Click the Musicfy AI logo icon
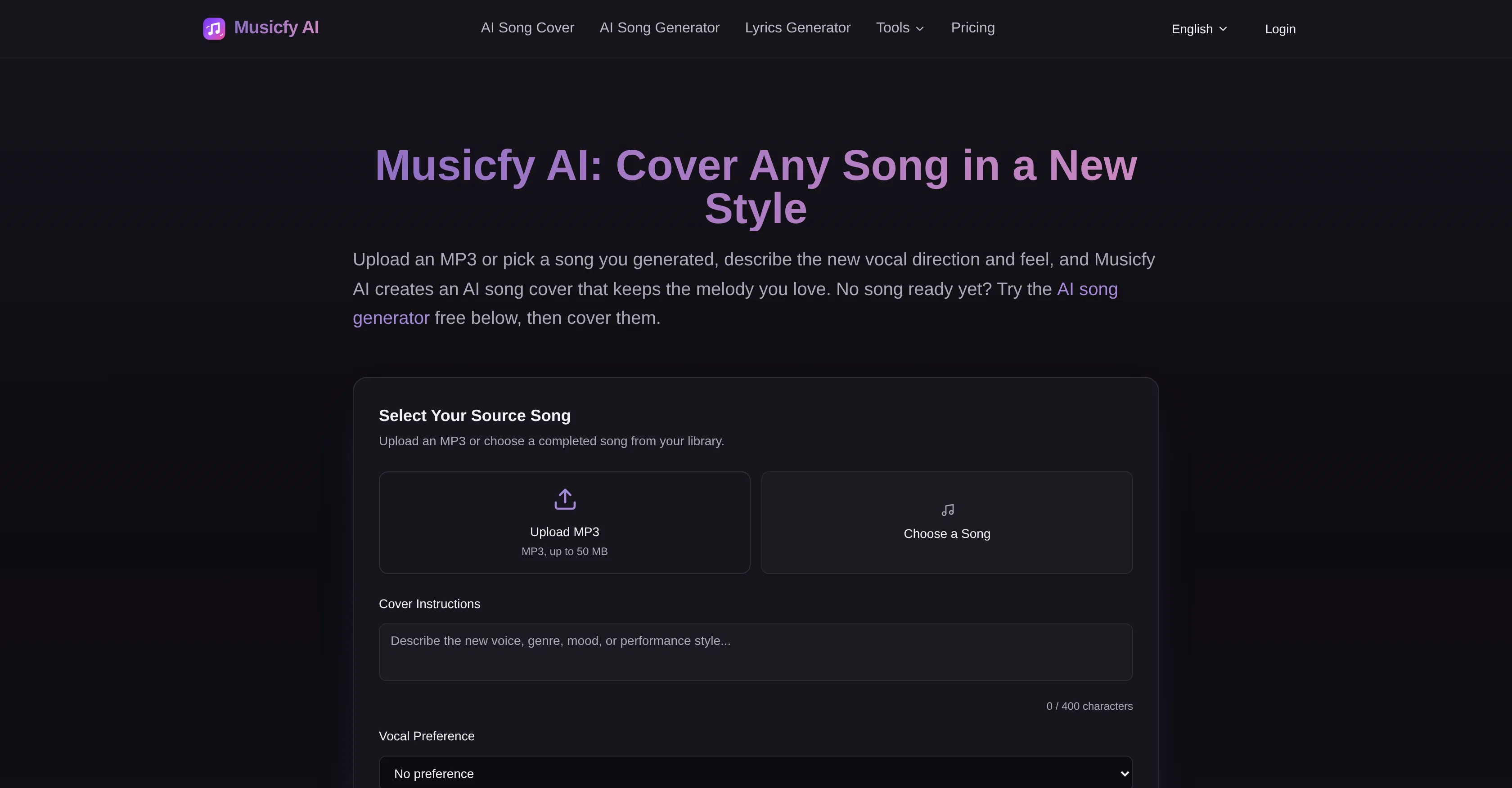This screenshot has height=788, width=1512. (214, 29)
